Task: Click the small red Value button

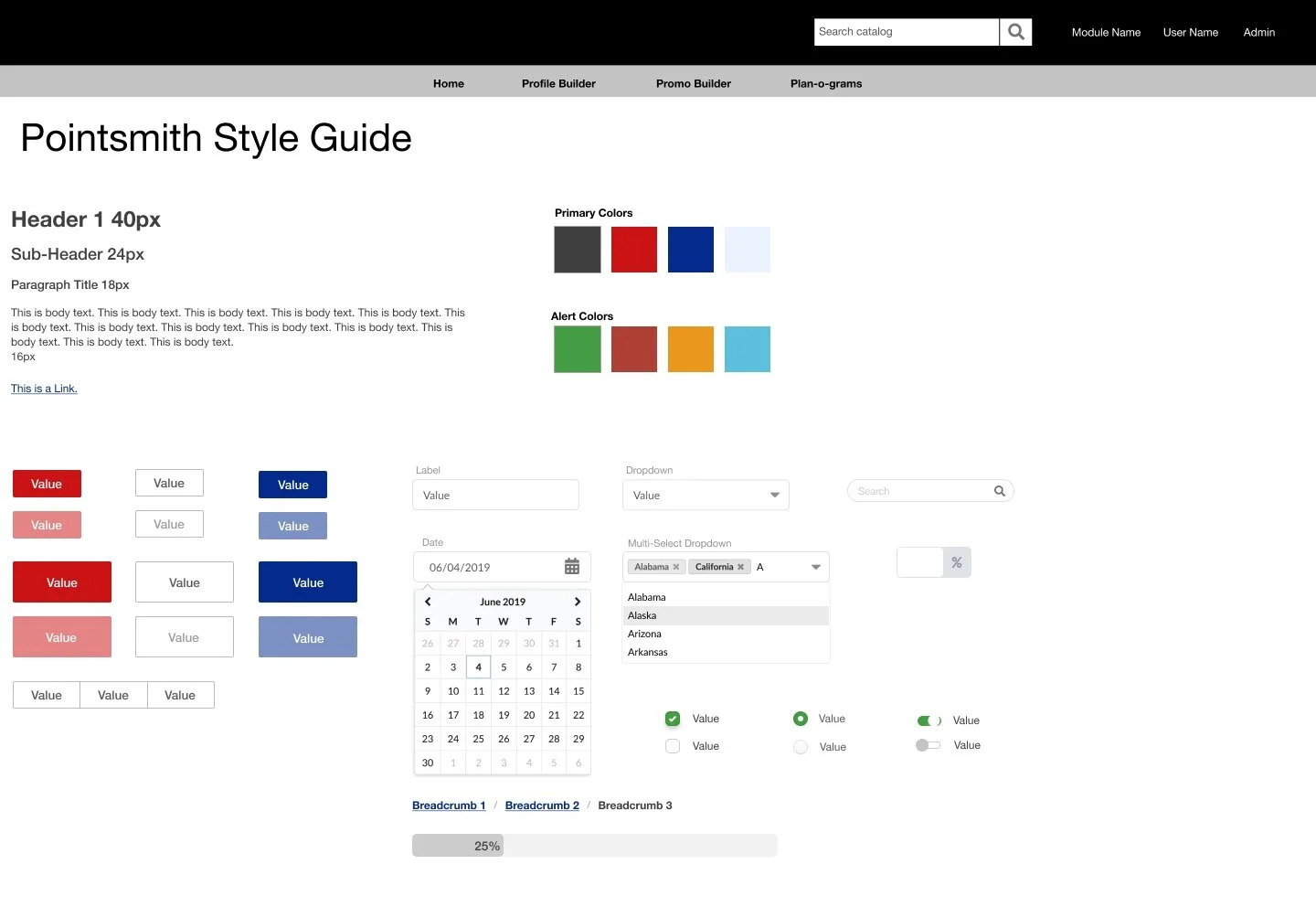Action: click(x=47, y=484)
